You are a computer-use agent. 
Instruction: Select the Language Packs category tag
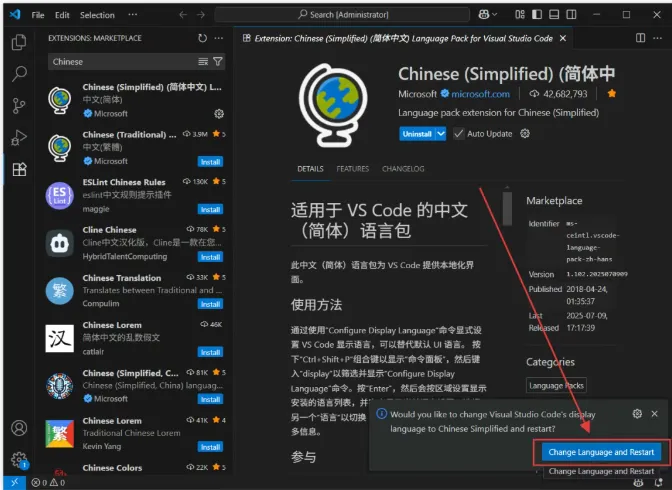(556, 385)
